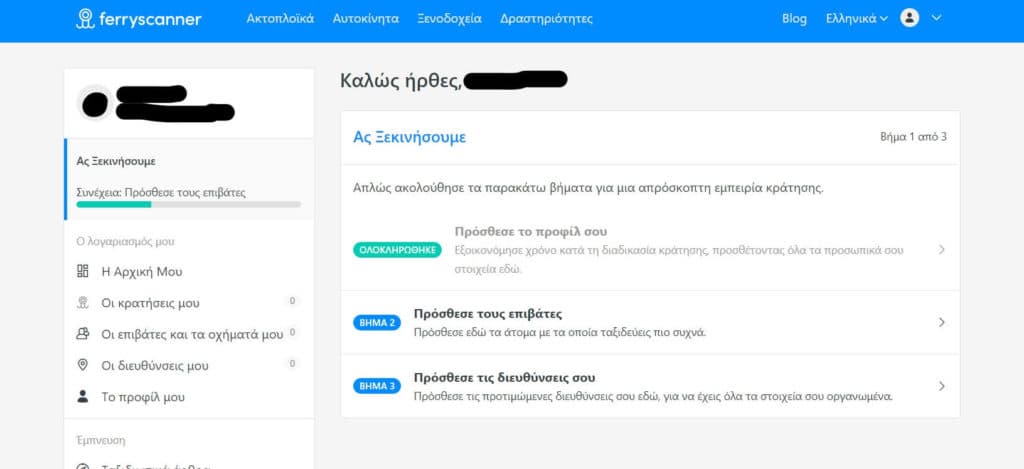Expand the Ελληνικά language dropdown

pyautogui.click(x=856, y=19)
